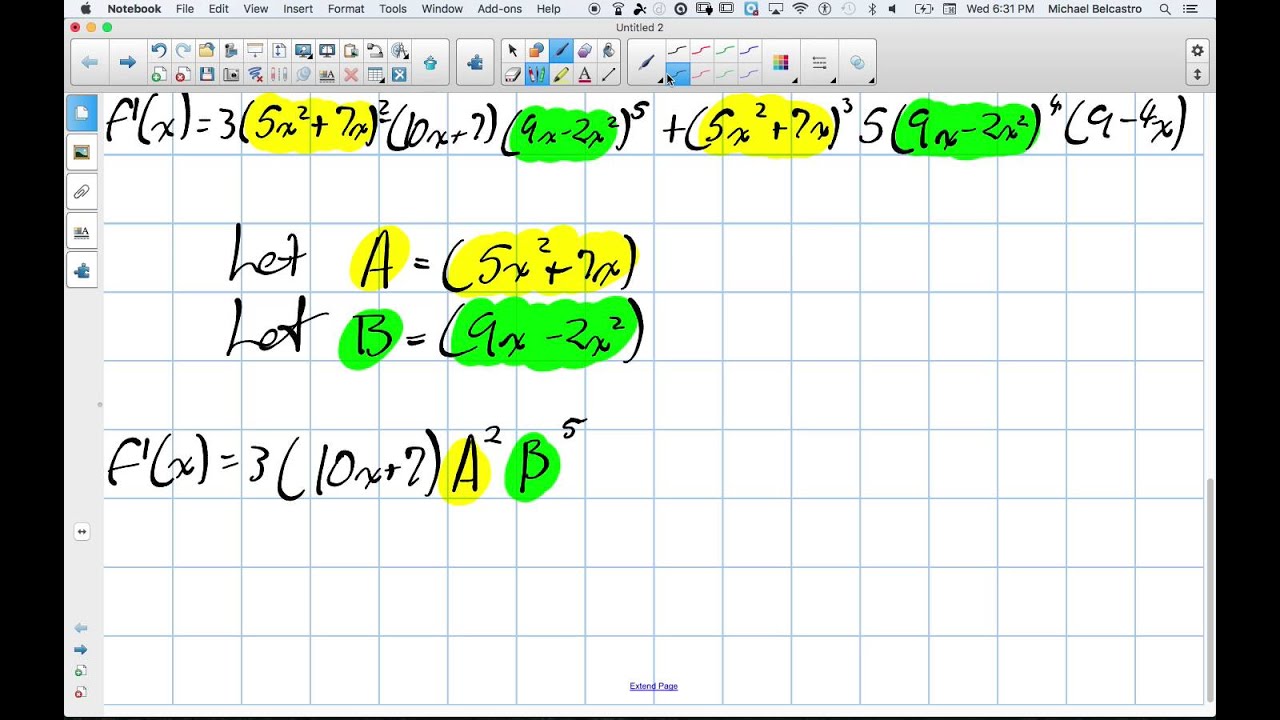The height and width of the screenshot is (720, 1280).
Task: Open the toolbar settings gear
Action: (1197, 50)
